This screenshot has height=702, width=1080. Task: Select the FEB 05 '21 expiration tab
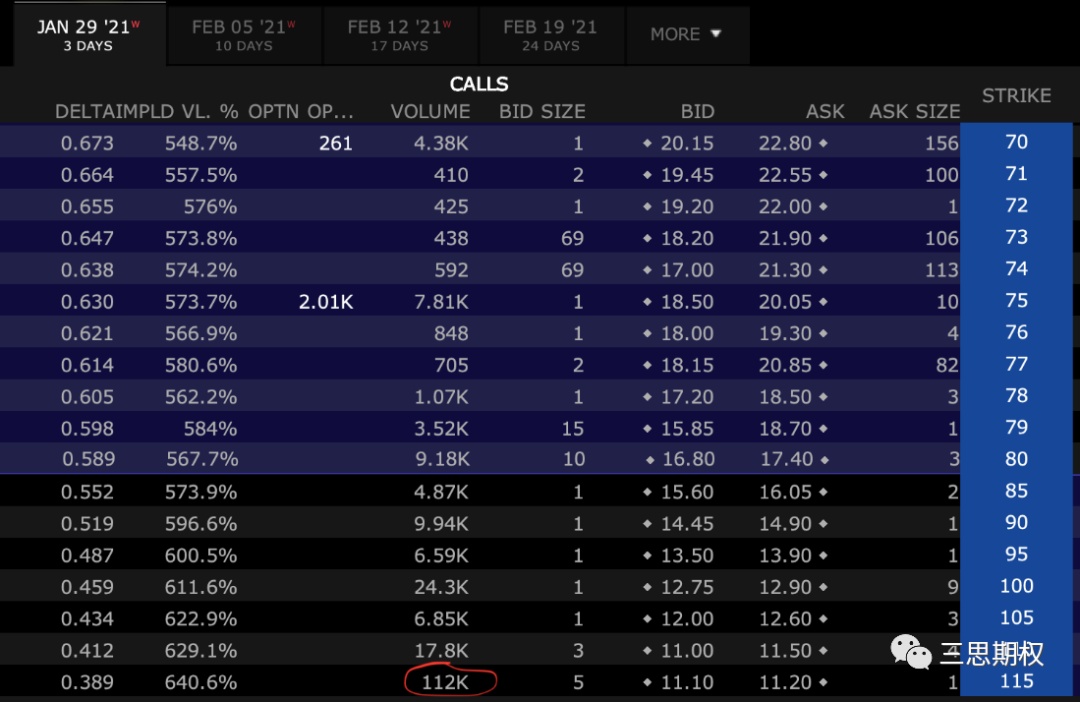[244, 35]
